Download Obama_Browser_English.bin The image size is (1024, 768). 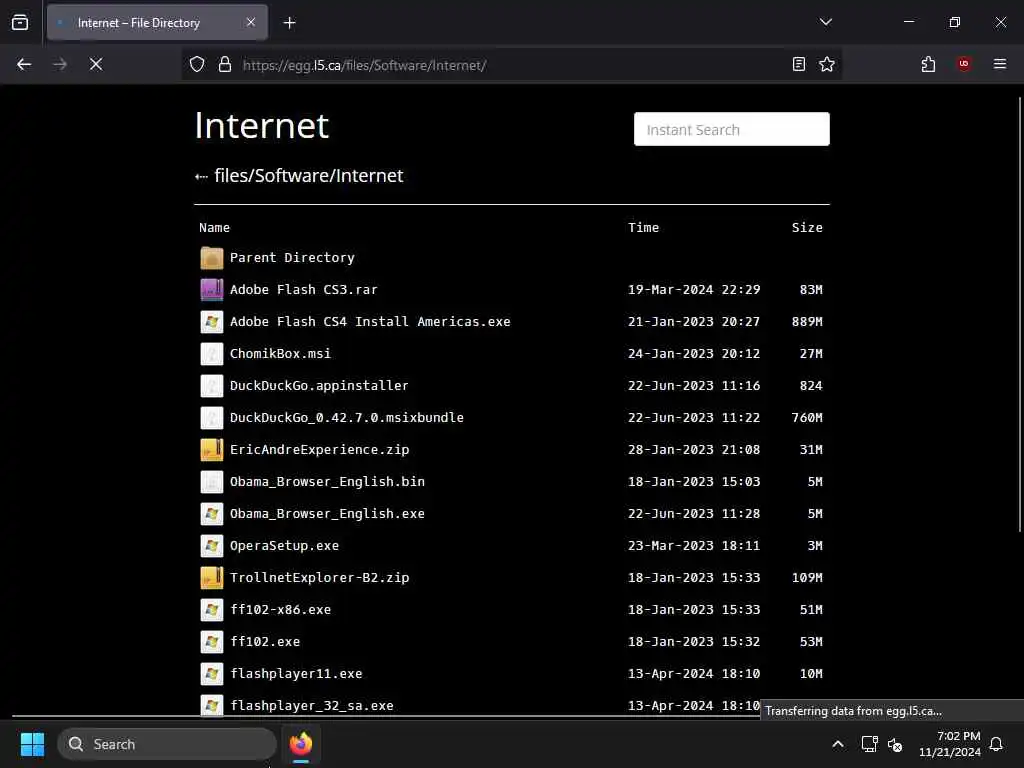(327, 481)
